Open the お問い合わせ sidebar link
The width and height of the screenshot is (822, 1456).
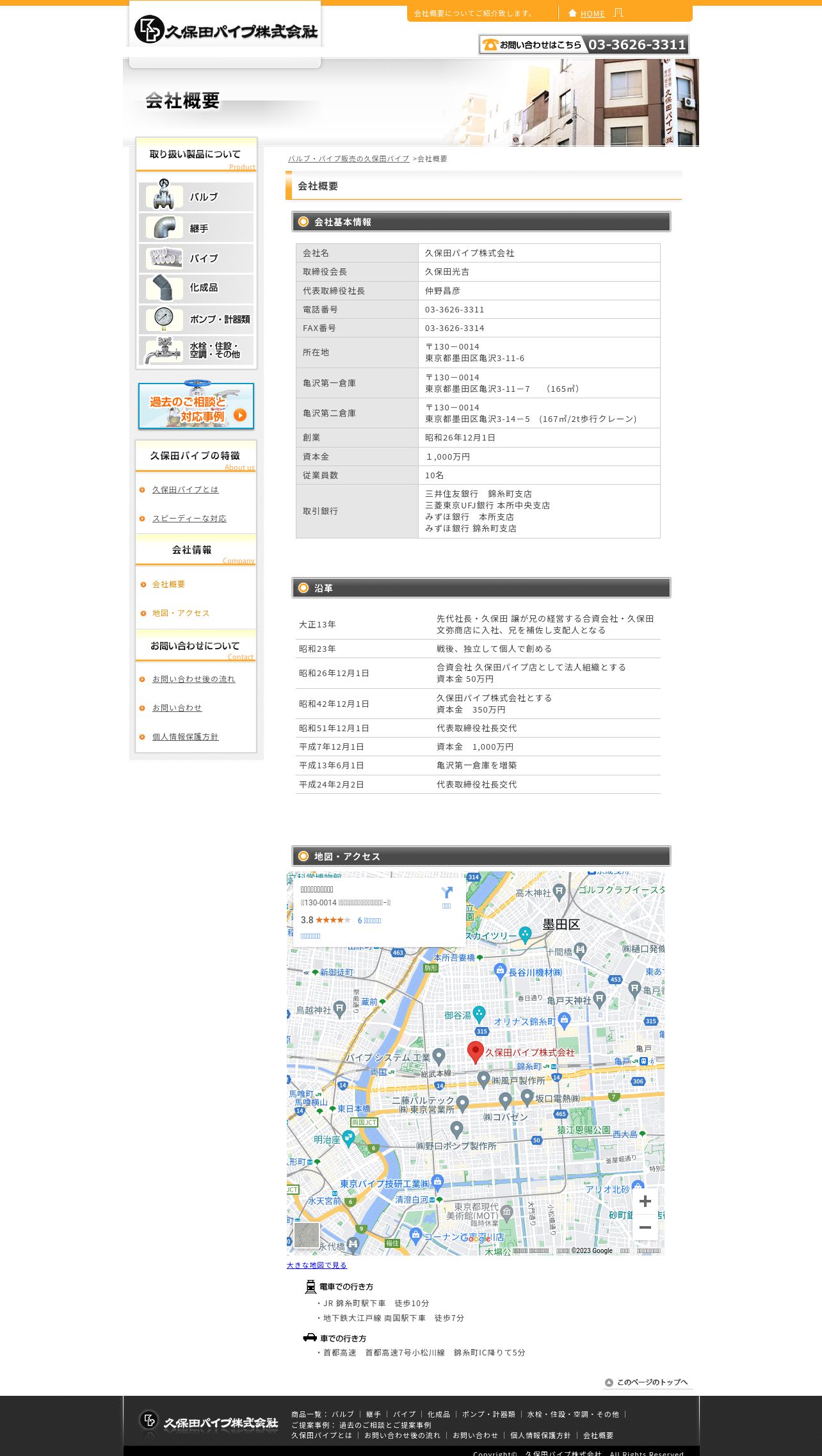[x=177, y=708]
